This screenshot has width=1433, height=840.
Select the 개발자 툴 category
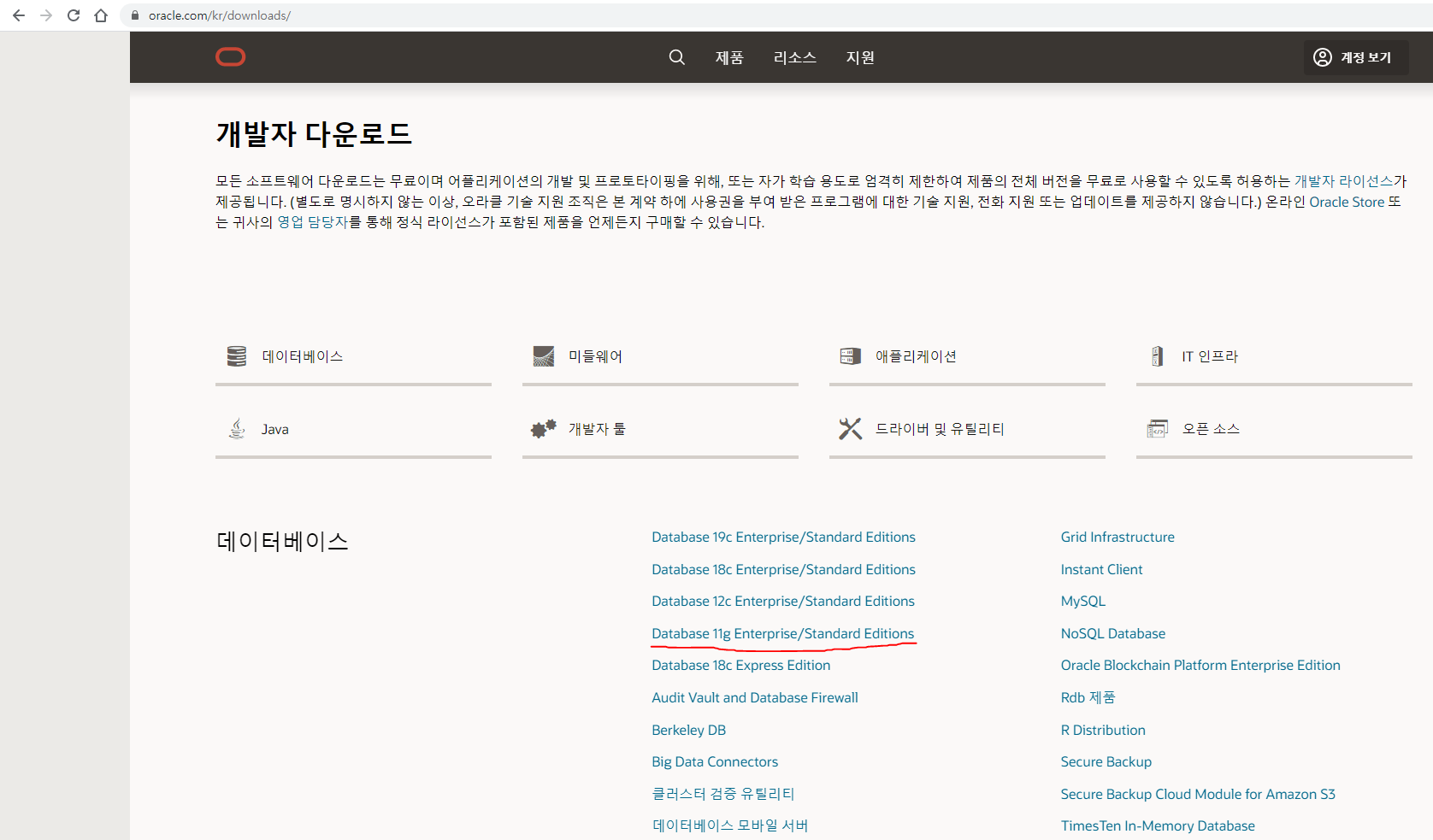[x=660, y=430]
